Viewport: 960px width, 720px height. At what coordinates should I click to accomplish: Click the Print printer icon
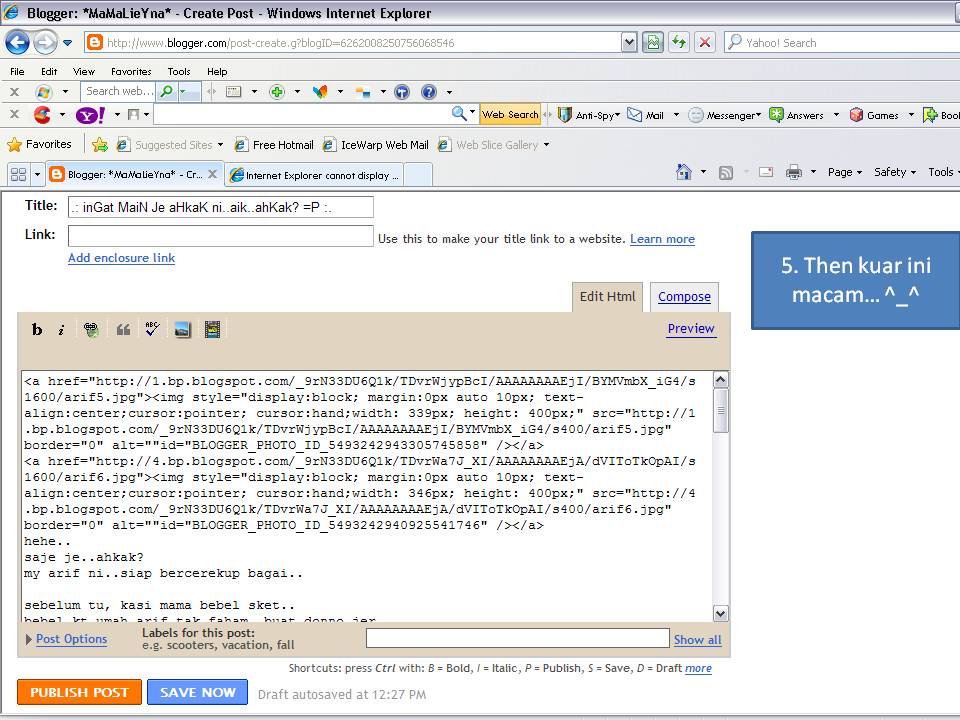coord(793,172)
